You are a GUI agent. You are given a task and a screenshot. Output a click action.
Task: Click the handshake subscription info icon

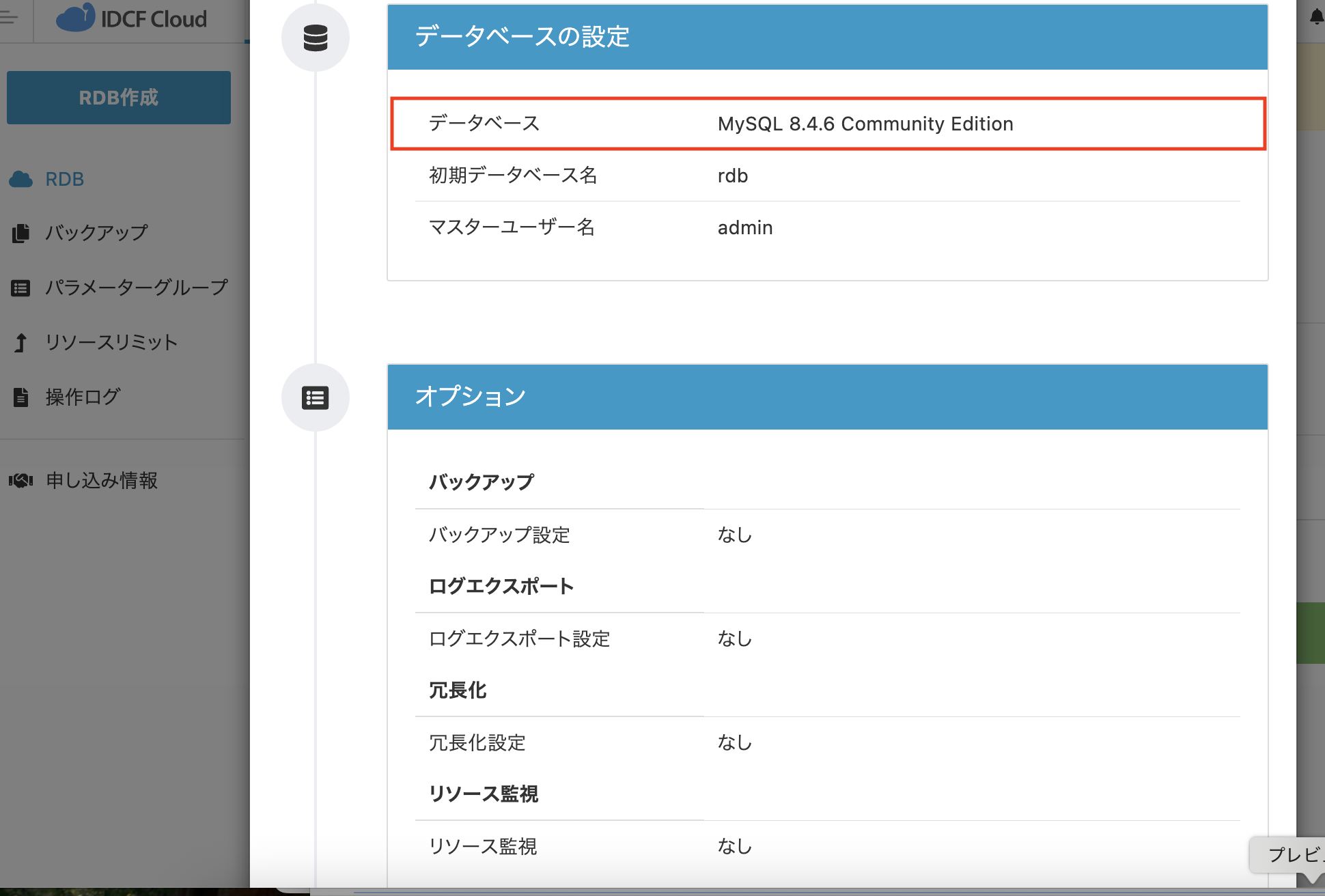pos(21,481)
